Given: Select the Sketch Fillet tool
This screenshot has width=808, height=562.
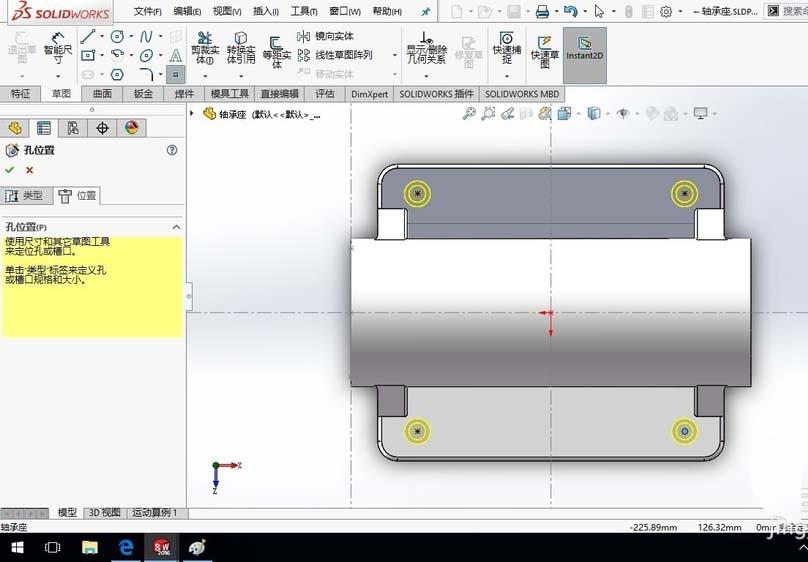Looking at the screenshot, I should tap(146, 75).
